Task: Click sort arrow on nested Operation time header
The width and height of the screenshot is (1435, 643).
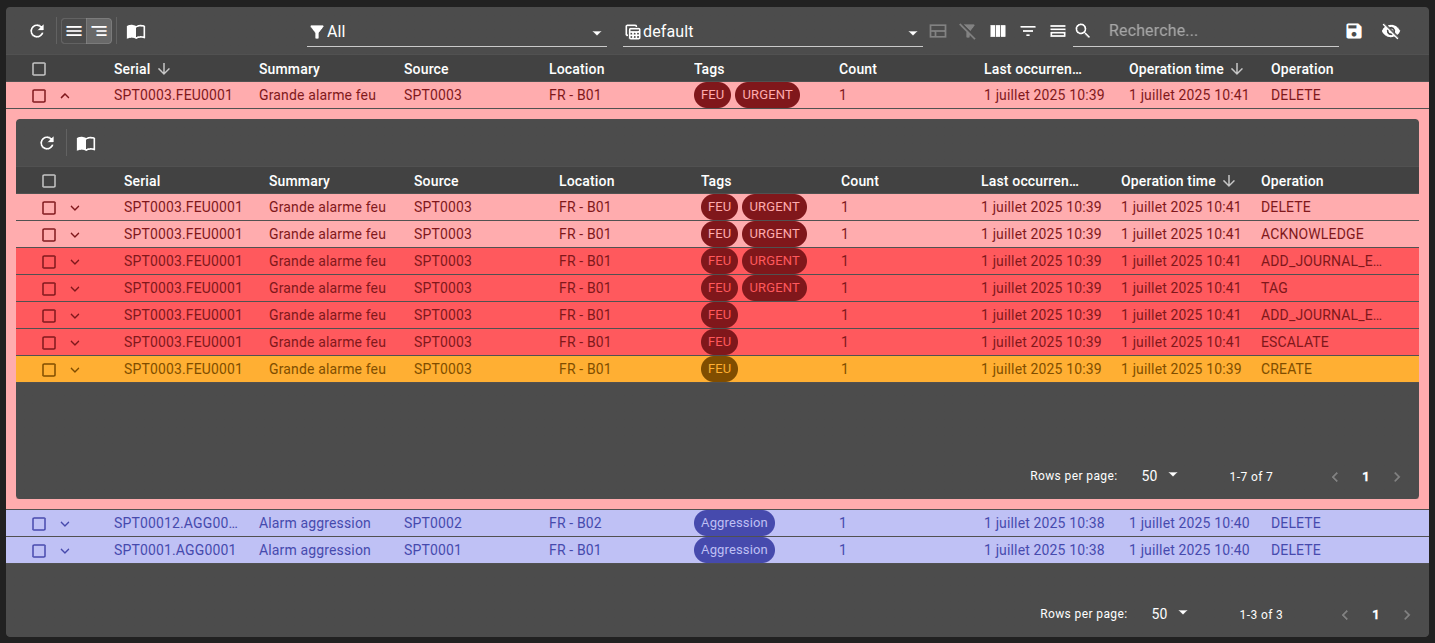Action: point(1229,181)
